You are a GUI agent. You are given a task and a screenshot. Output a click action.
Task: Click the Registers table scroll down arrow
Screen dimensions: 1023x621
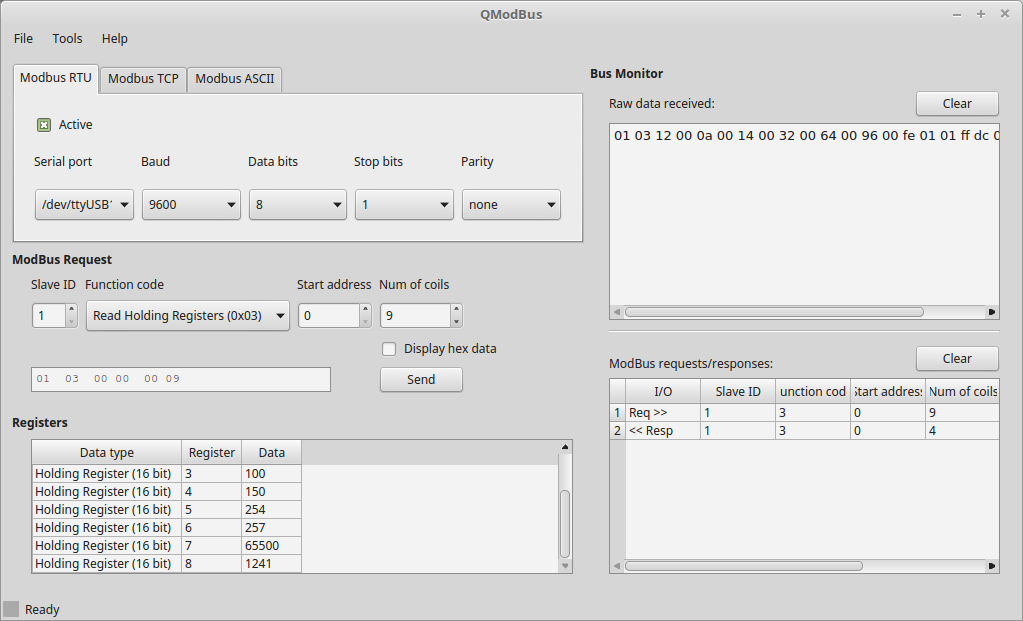(565, 566)
